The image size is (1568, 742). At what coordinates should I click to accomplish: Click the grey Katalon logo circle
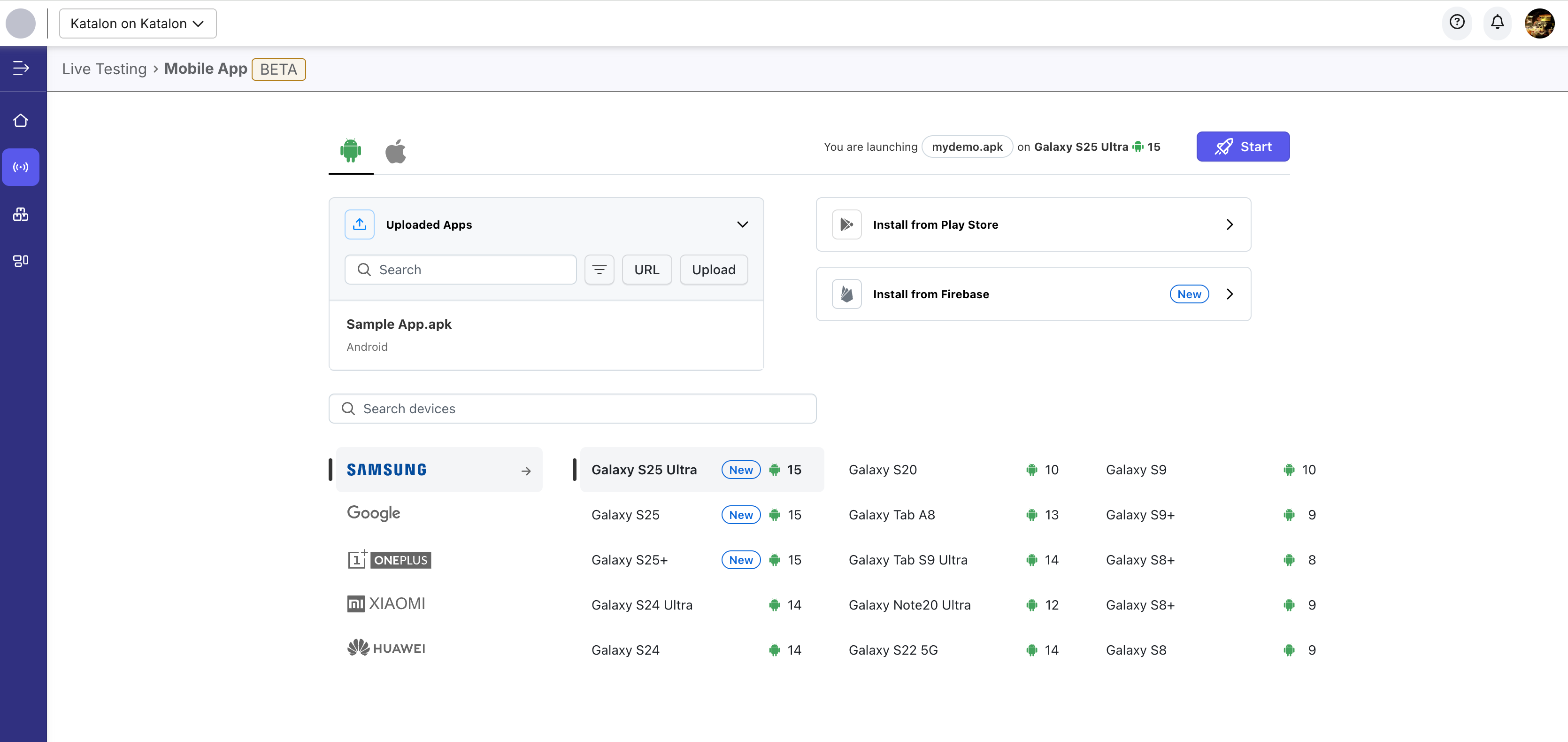21,23
